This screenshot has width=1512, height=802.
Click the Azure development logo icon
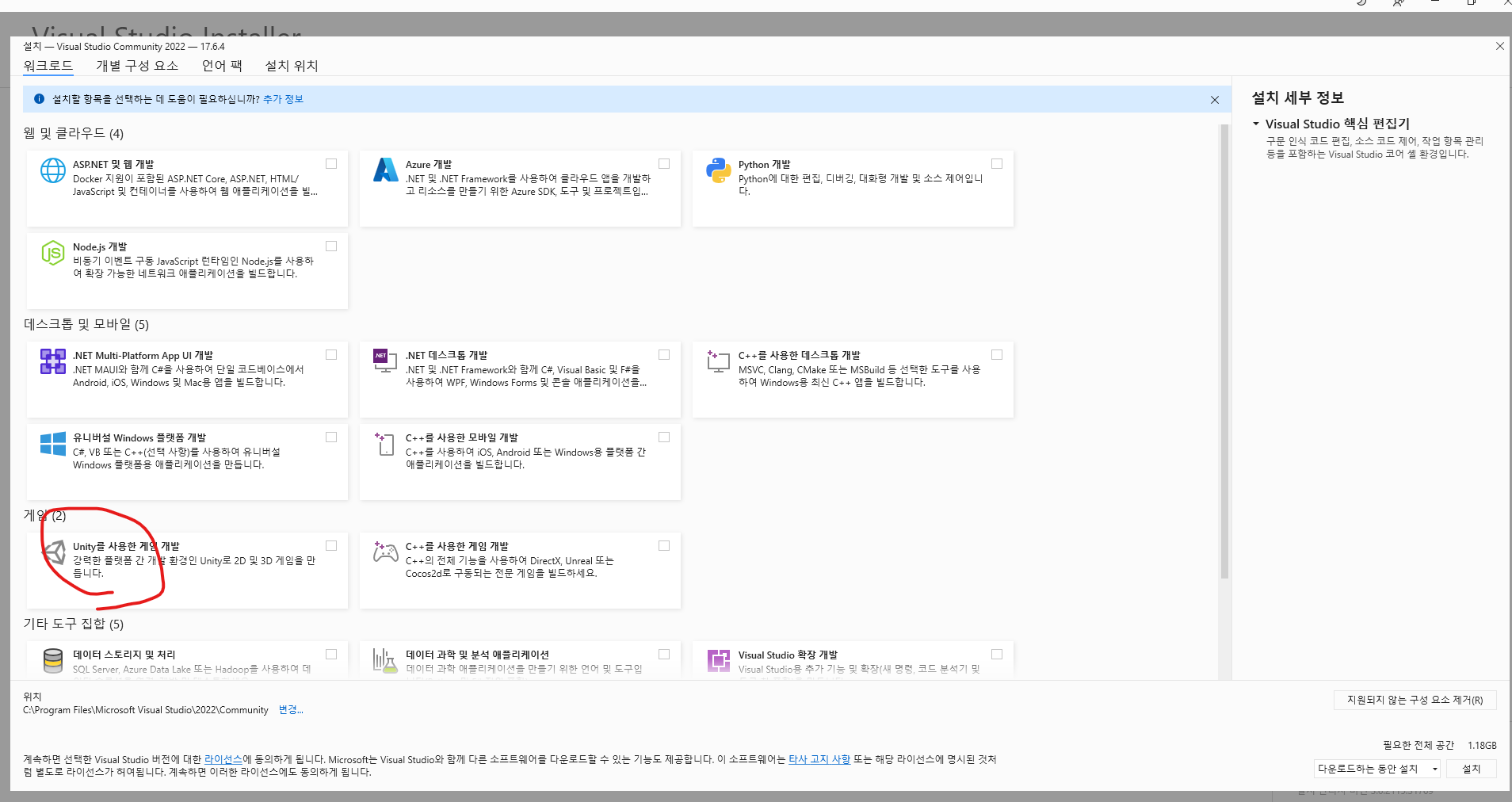click(x=386, y=170)
